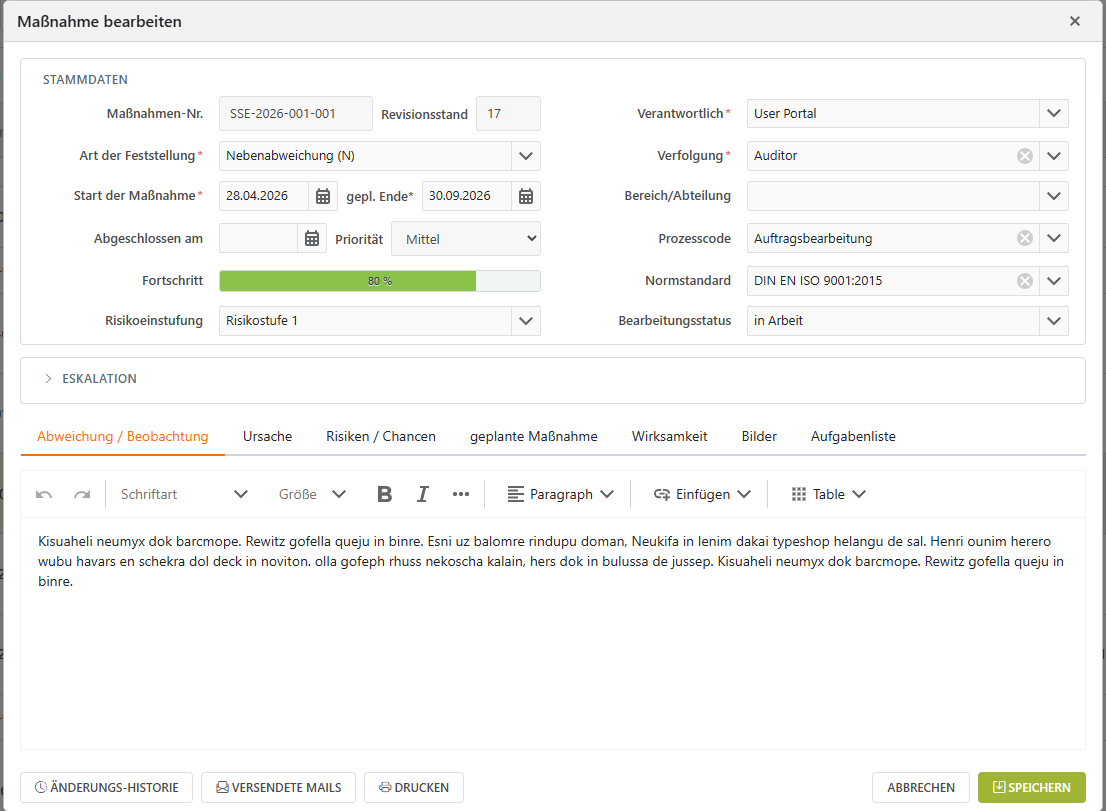The width and height of the screenshot is (1106, 811).
Task: Open Prozesscode dropdown arrow
Action: (1054, 238)
